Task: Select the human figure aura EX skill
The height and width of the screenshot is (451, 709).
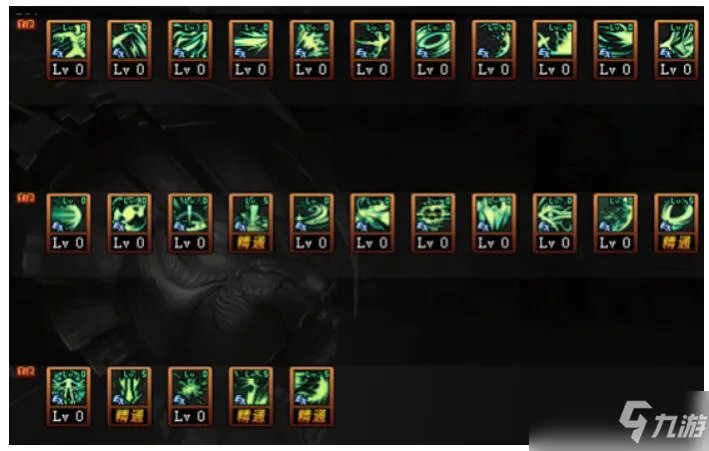Action: (68, 397)
